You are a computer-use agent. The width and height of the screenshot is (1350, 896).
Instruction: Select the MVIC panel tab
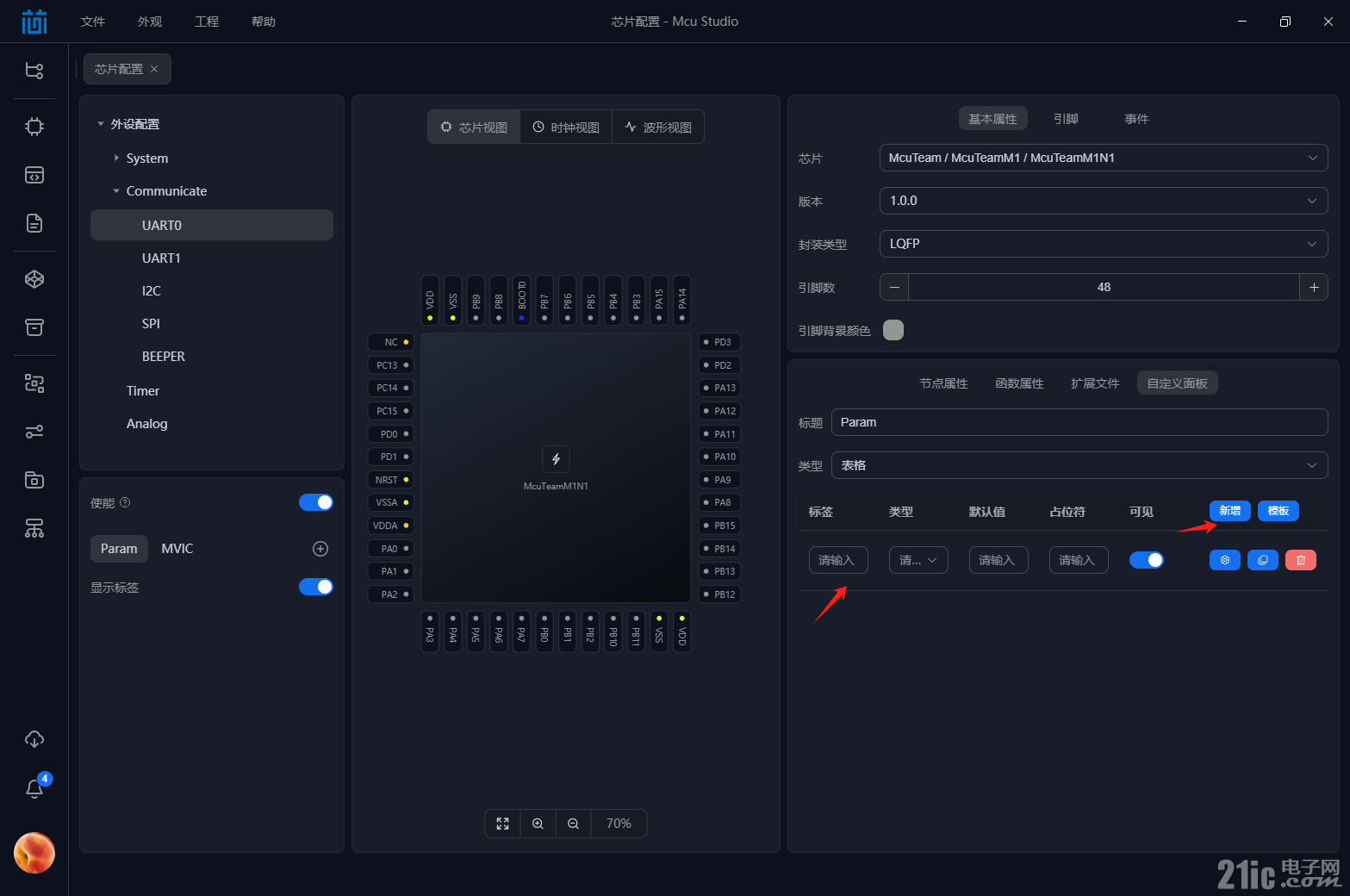pyautogui.click(x=177, y=549)
